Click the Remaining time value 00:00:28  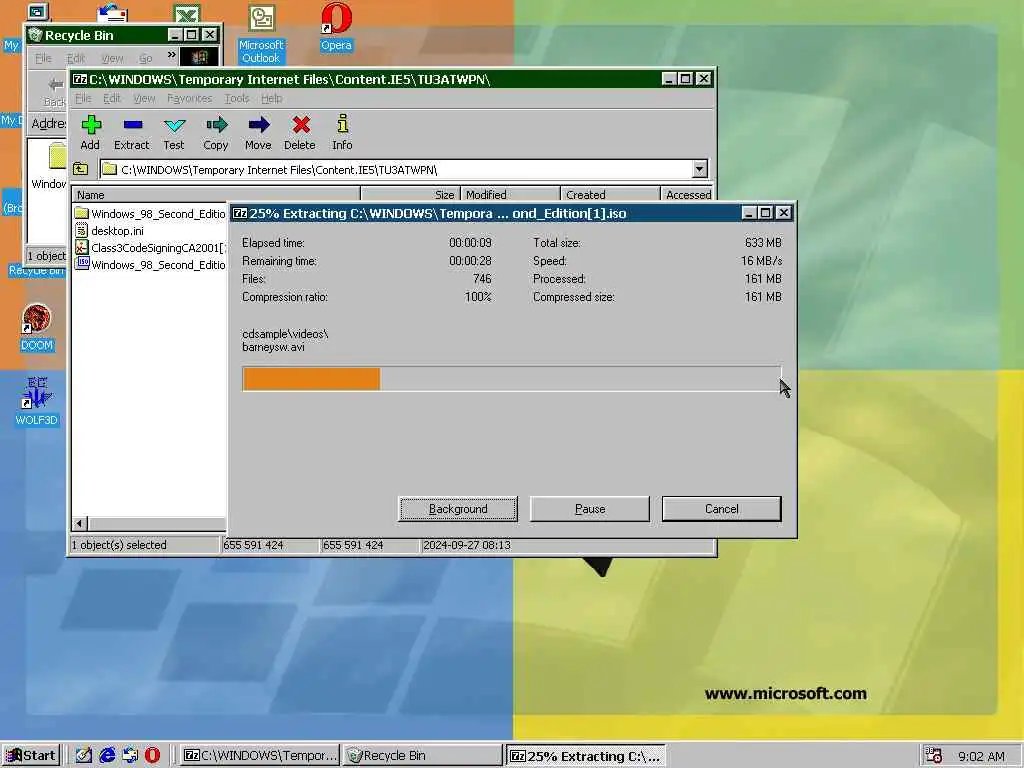coord(470,261)
